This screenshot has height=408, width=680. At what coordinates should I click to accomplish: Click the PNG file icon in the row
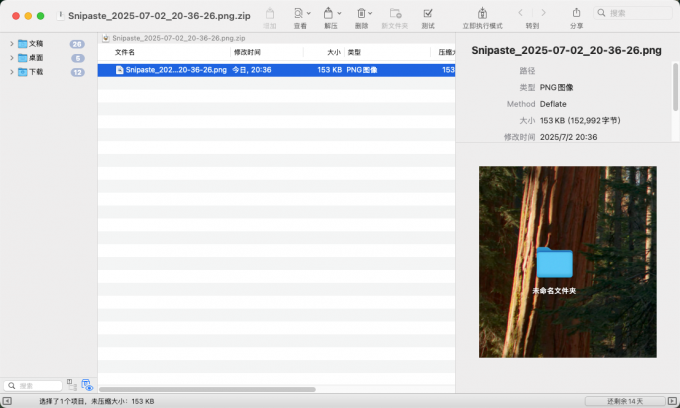pyautogui.click(x=120, y=70)
